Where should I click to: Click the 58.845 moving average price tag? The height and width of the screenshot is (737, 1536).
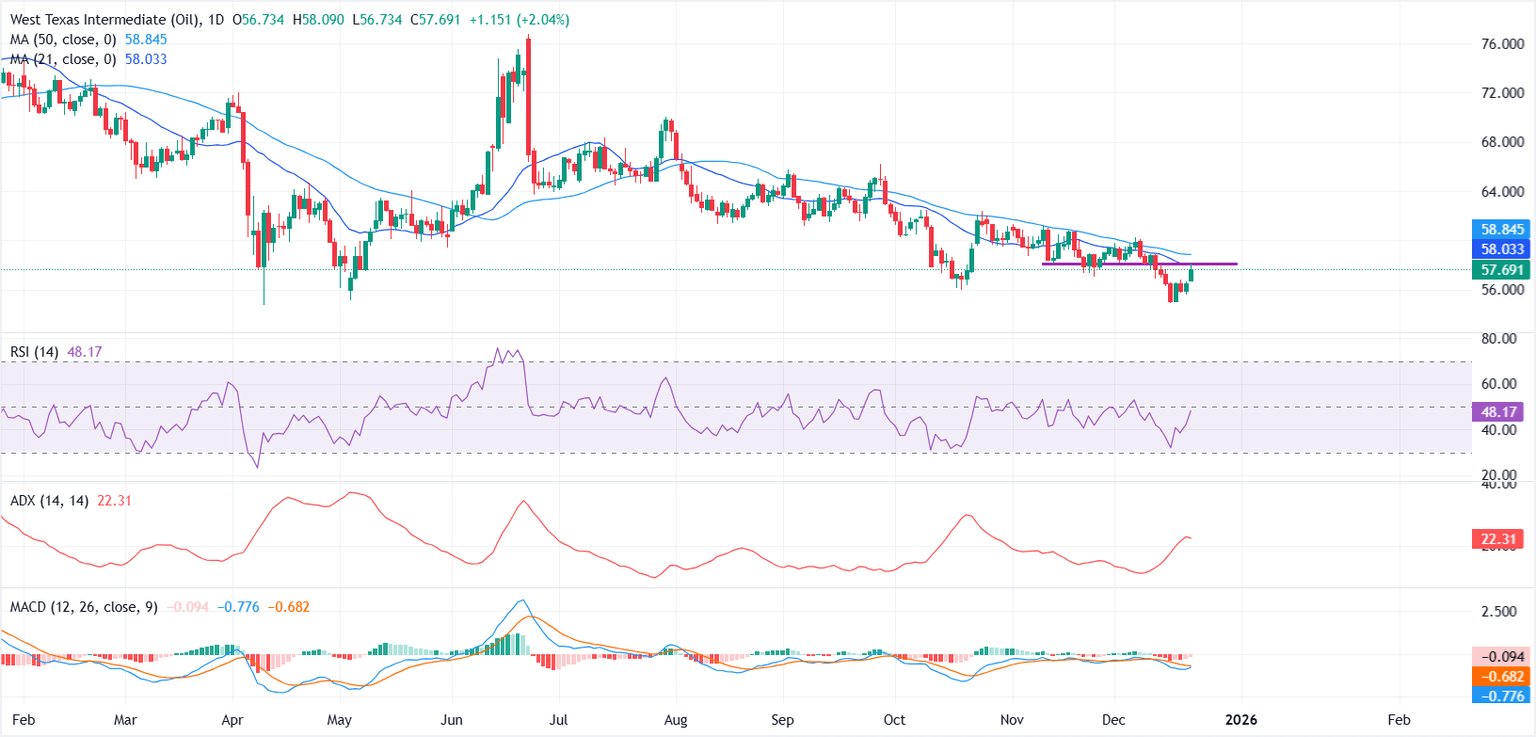coord(1502,227)
